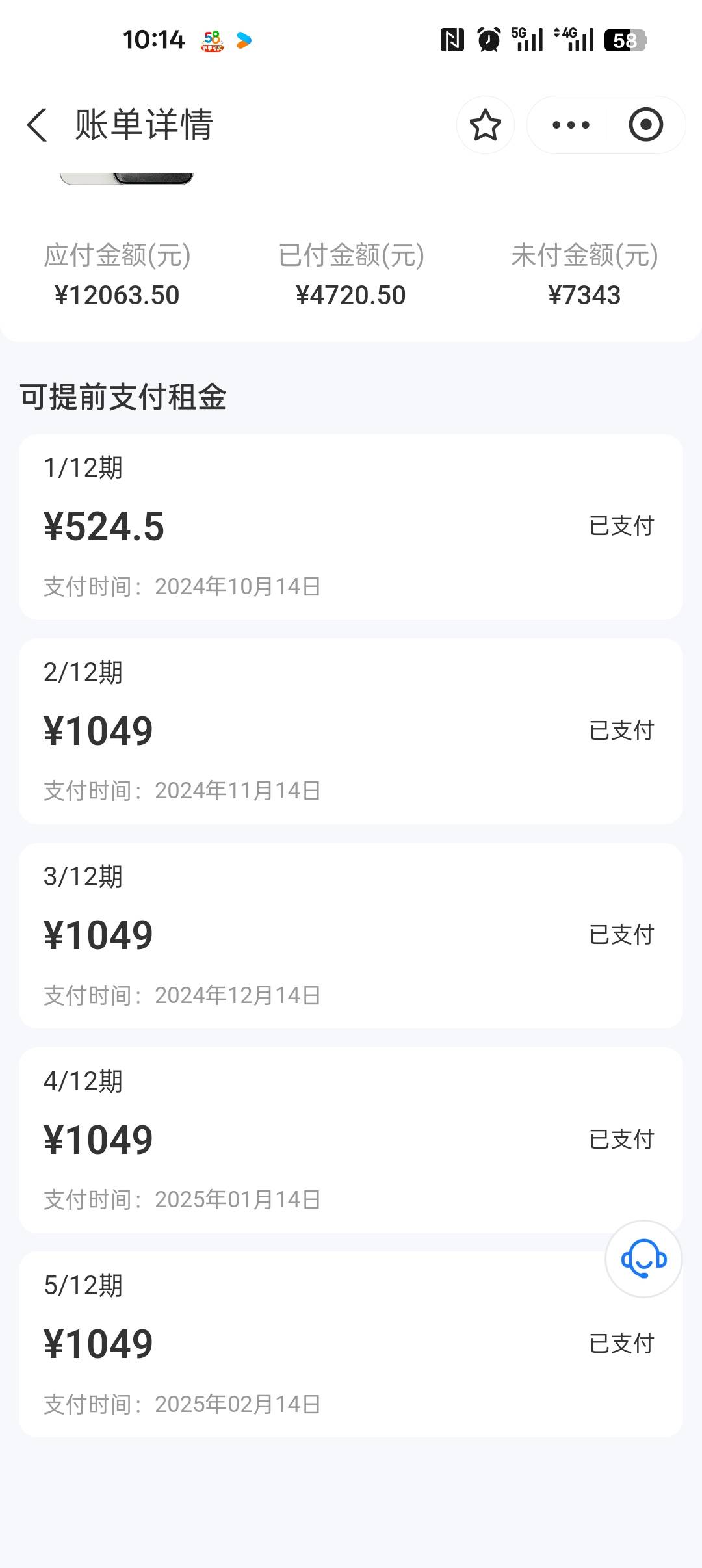Select the 2/12期 installment entry
The width and height of the screenshot is (702, 1568).
click(351, 731)
